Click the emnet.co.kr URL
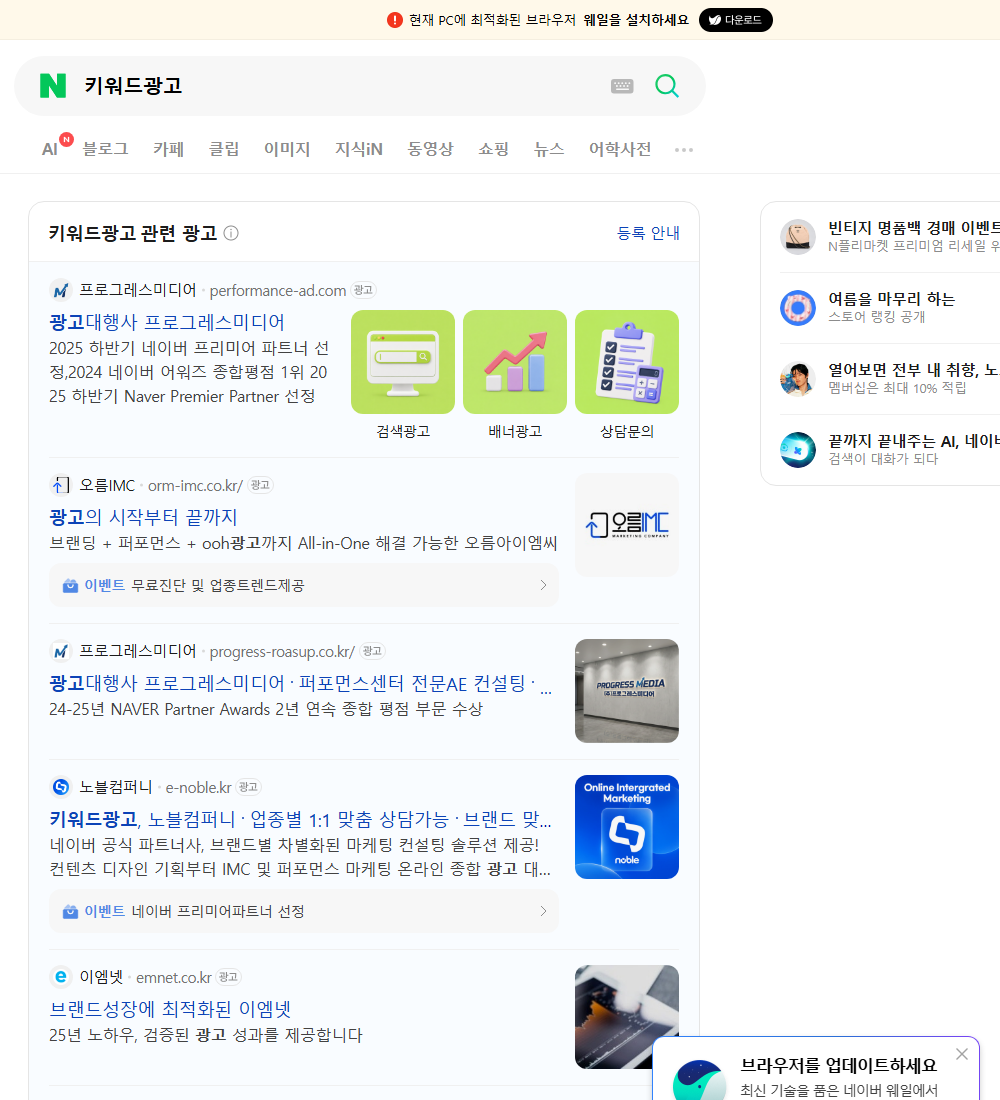The height and width of the screenshot is (1100, 1000). pyautogui.click(x=173, y=977)
